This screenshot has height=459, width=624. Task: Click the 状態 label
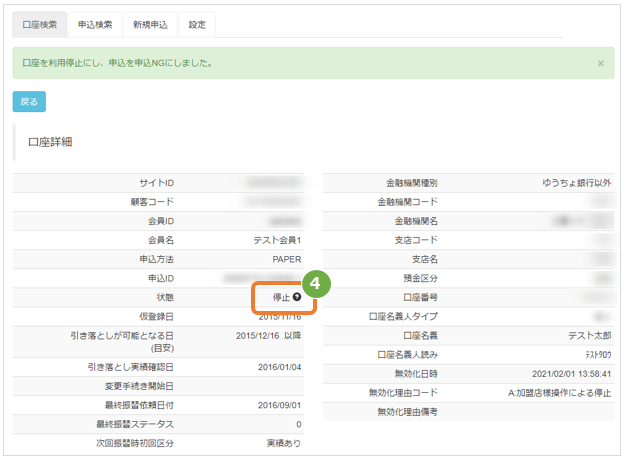pos(165,297)
